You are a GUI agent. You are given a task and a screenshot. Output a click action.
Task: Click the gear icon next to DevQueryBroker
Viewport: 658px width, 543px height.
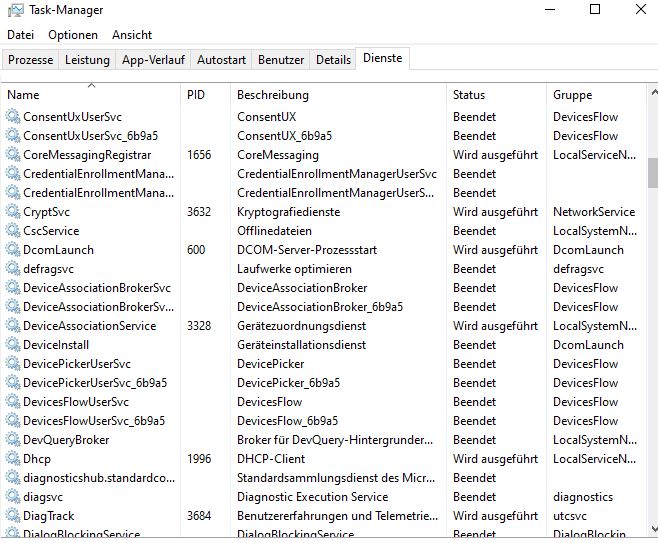click(x=13, y=440)
